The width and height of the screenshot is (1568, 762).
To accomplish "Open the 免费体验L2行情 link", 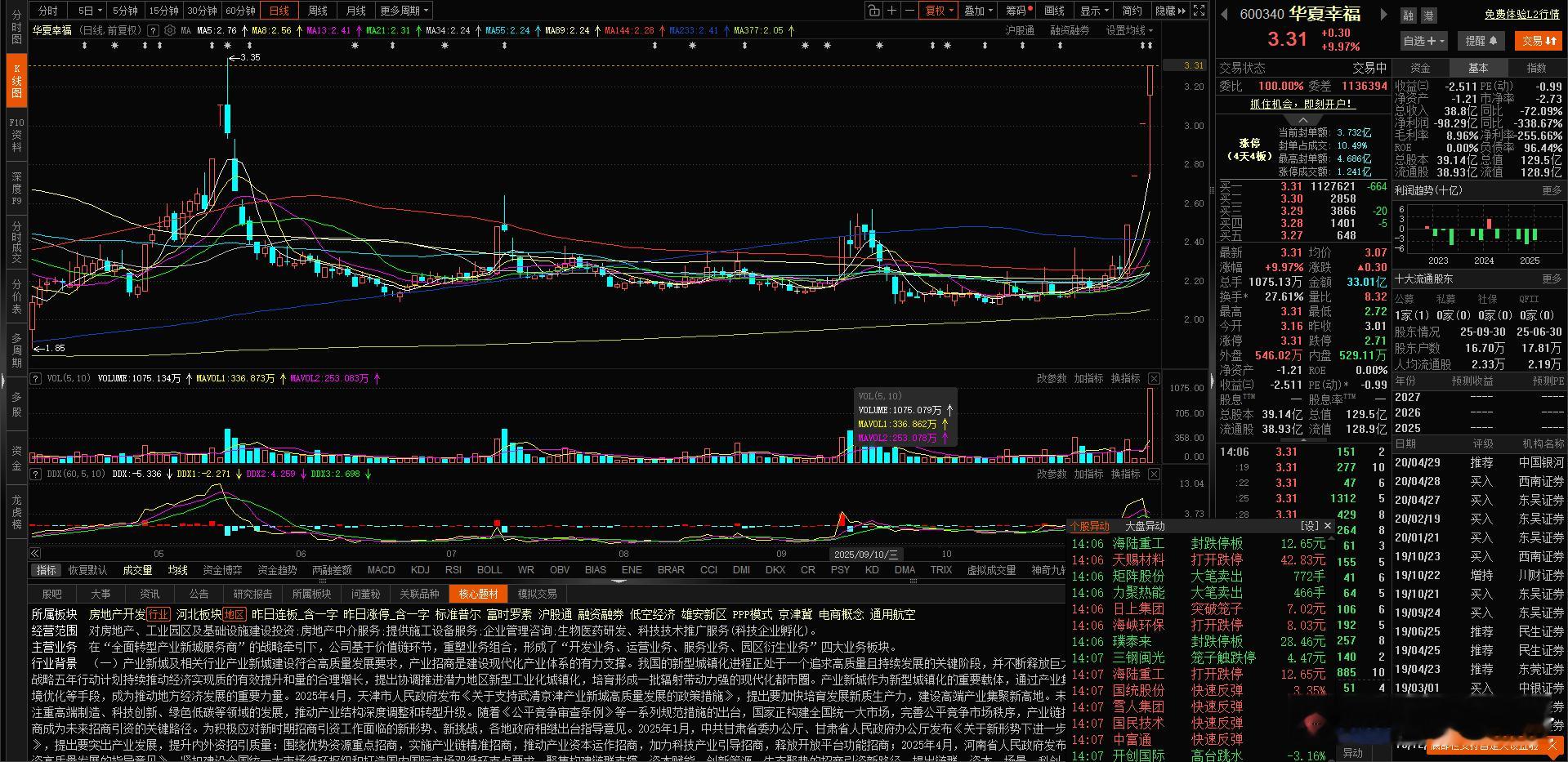I will (1521, 15).
